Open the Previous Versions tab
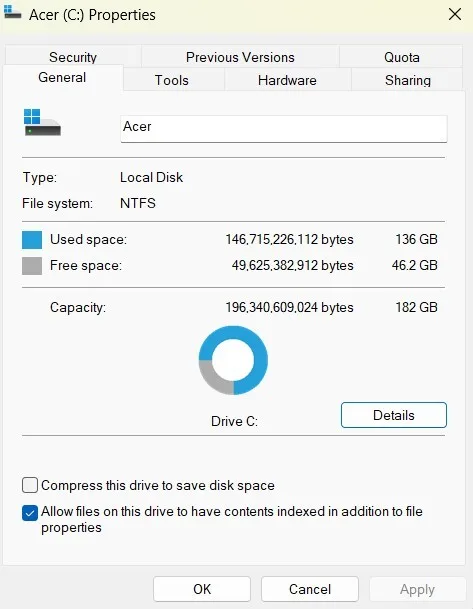473x609 pixels. 240,57
